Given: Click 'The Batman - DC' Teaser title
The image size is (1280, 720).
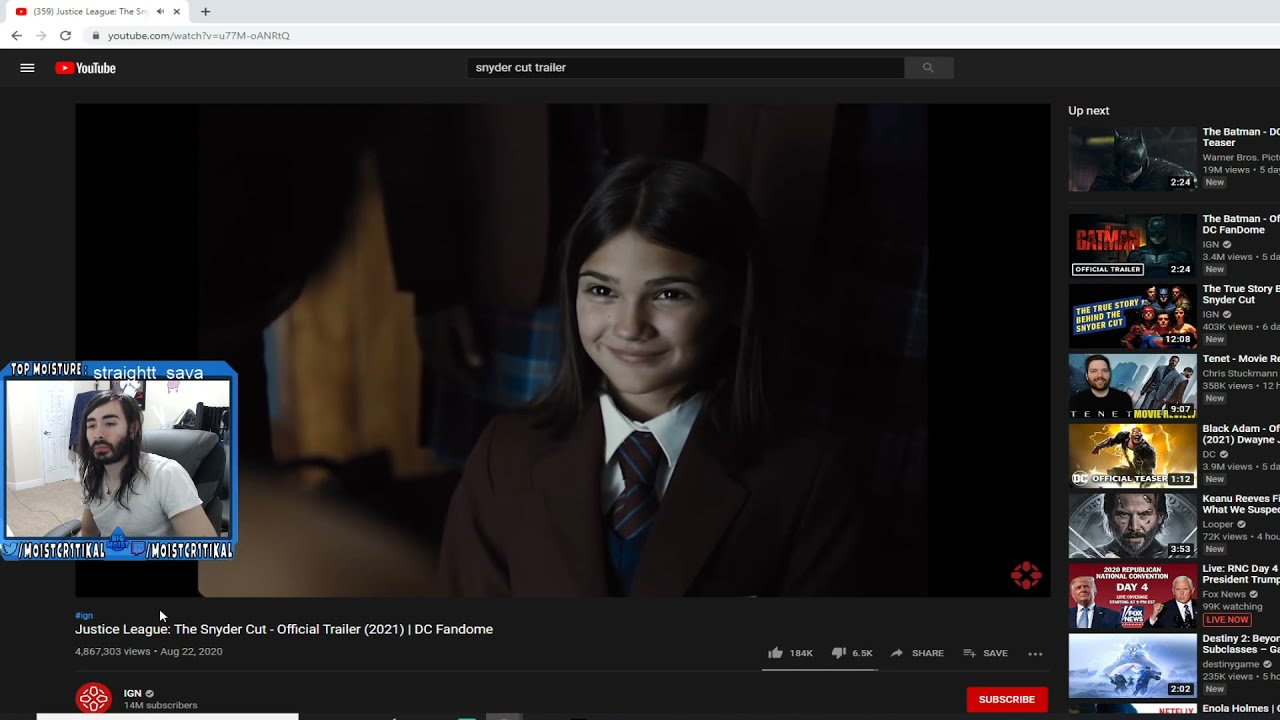Looking at the screenshot, I should tap(1241, 137).
